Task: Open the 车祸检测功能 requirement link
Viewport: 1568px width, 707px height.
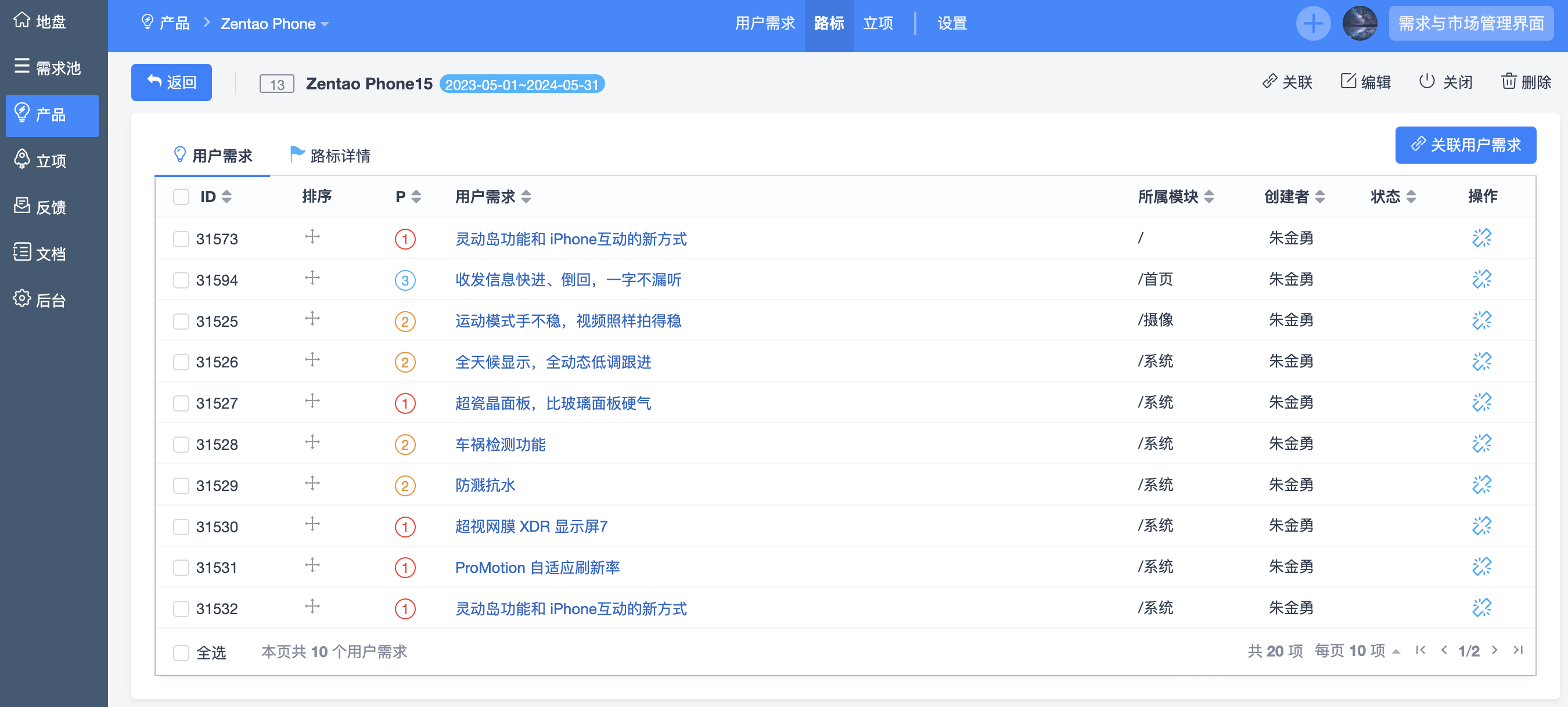Action: pos(500,444)
